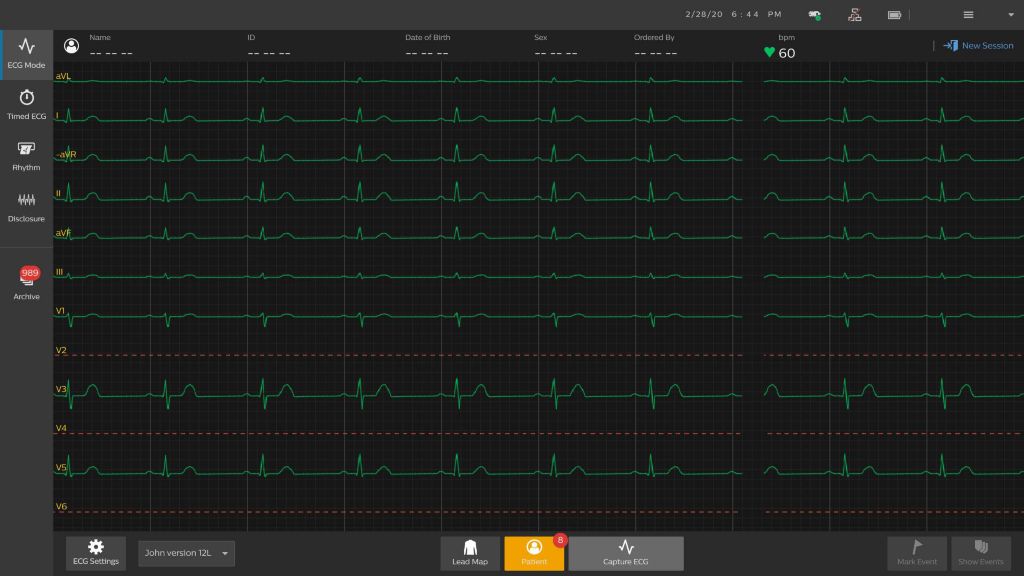Viewport: 1024px width, 576px height.
Task: Select the lead III label
Action: coord(59,272)
